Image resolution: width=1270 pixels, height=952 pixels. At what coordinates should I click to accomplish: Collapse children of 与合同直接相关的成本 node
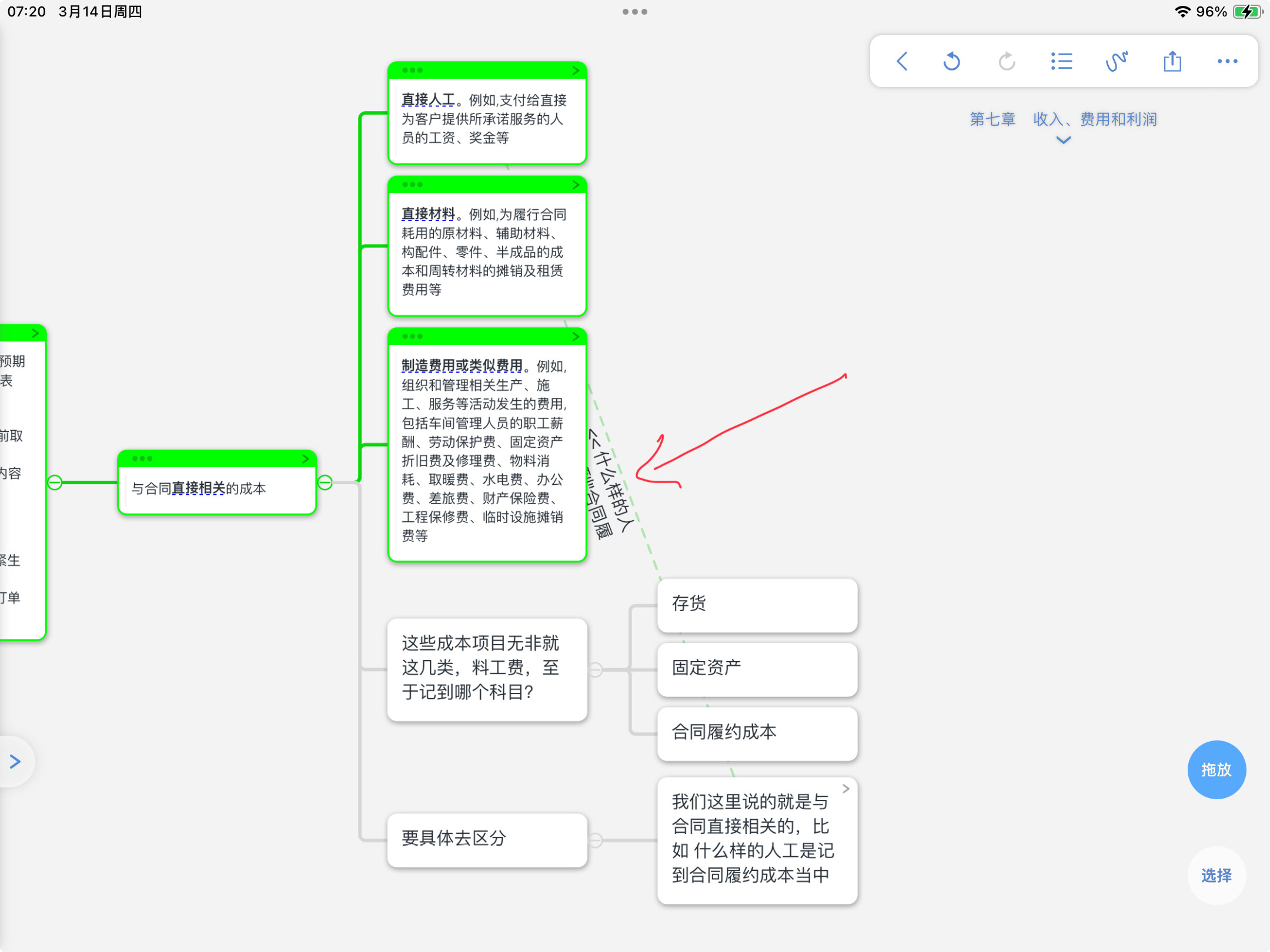pyautogui.click(x=325, y=483)
